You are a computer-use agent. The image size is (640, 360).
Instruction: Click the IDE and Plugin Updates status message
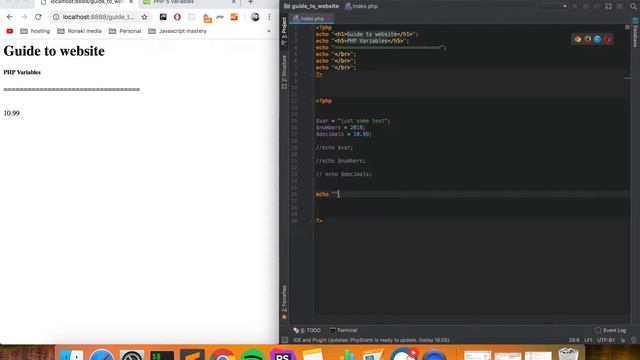point(371,340)
